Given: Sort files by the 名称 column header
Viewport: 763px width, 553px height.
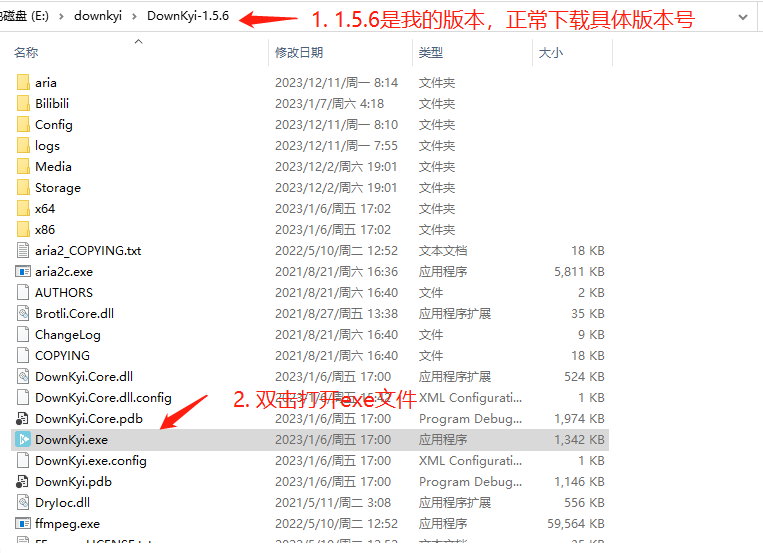Looking at the screenshot, I should pyautogui.click(x=27, y=52).
